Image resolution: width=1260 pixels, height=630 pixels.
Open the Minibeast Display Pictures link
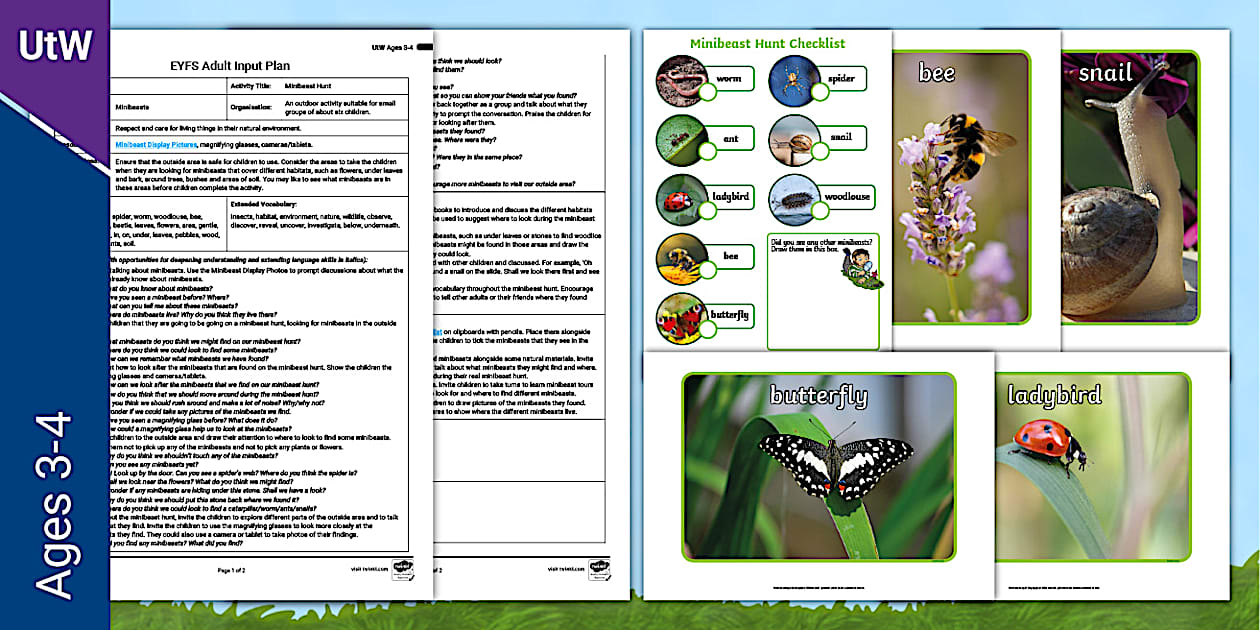(x=155, y=144)
